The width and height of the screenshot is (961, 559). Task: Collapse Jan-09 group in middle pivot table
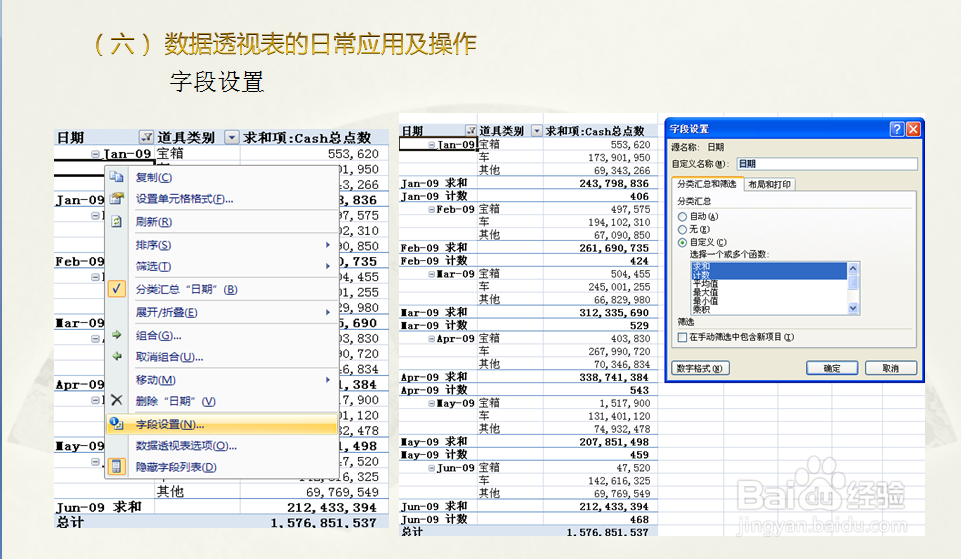coord(432,145)
